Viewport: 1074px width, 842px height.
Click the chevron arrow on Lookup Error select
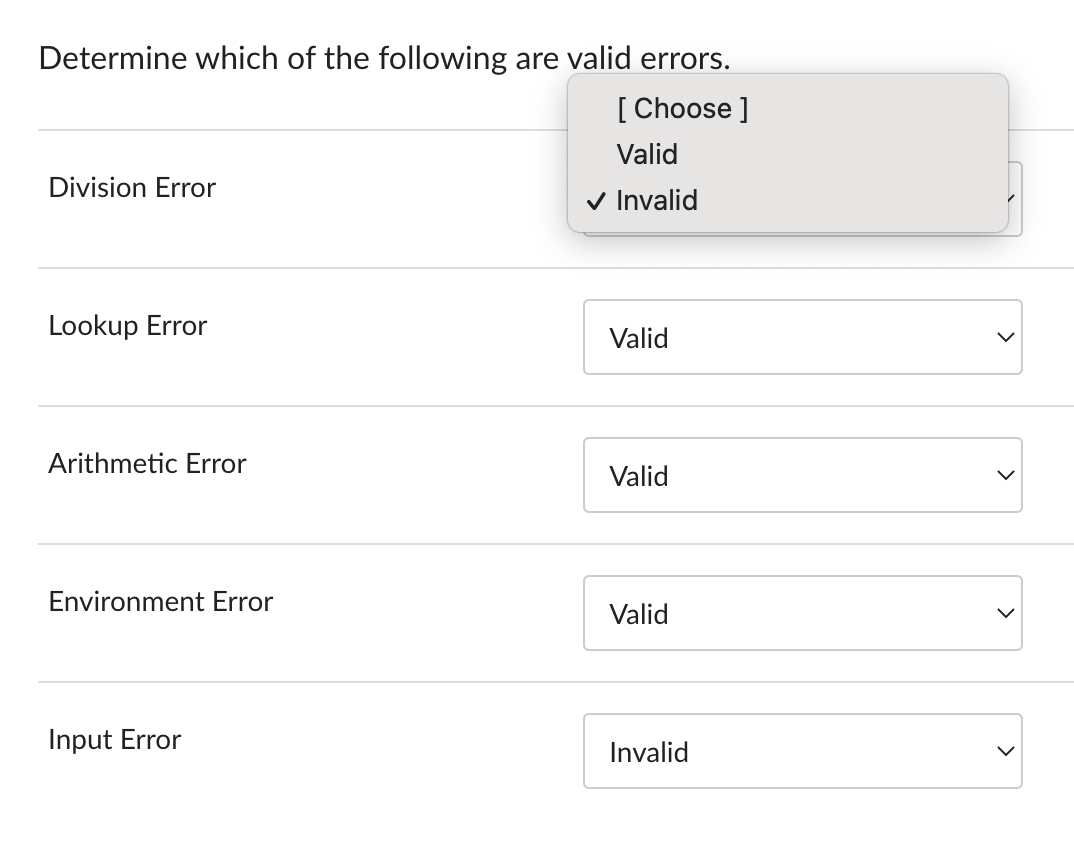(1005, 337)
